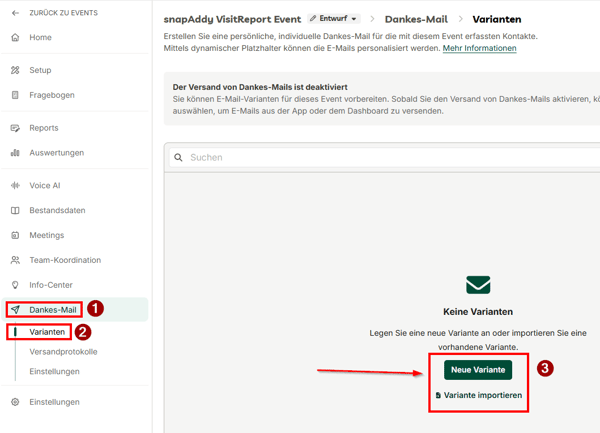The width and height of the screenshot is (600, 433).
Task: Click the Neue Variante button
Action: [478, 370]
